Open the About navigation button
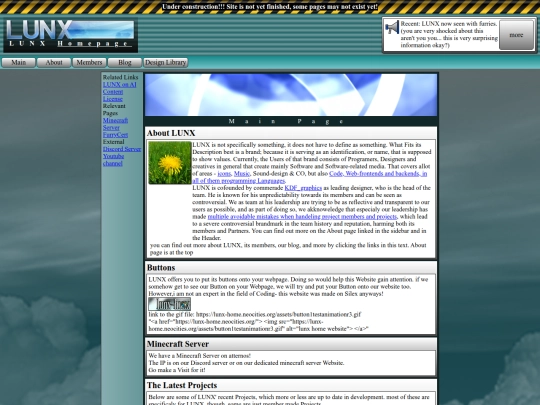 tap(54, 62)
